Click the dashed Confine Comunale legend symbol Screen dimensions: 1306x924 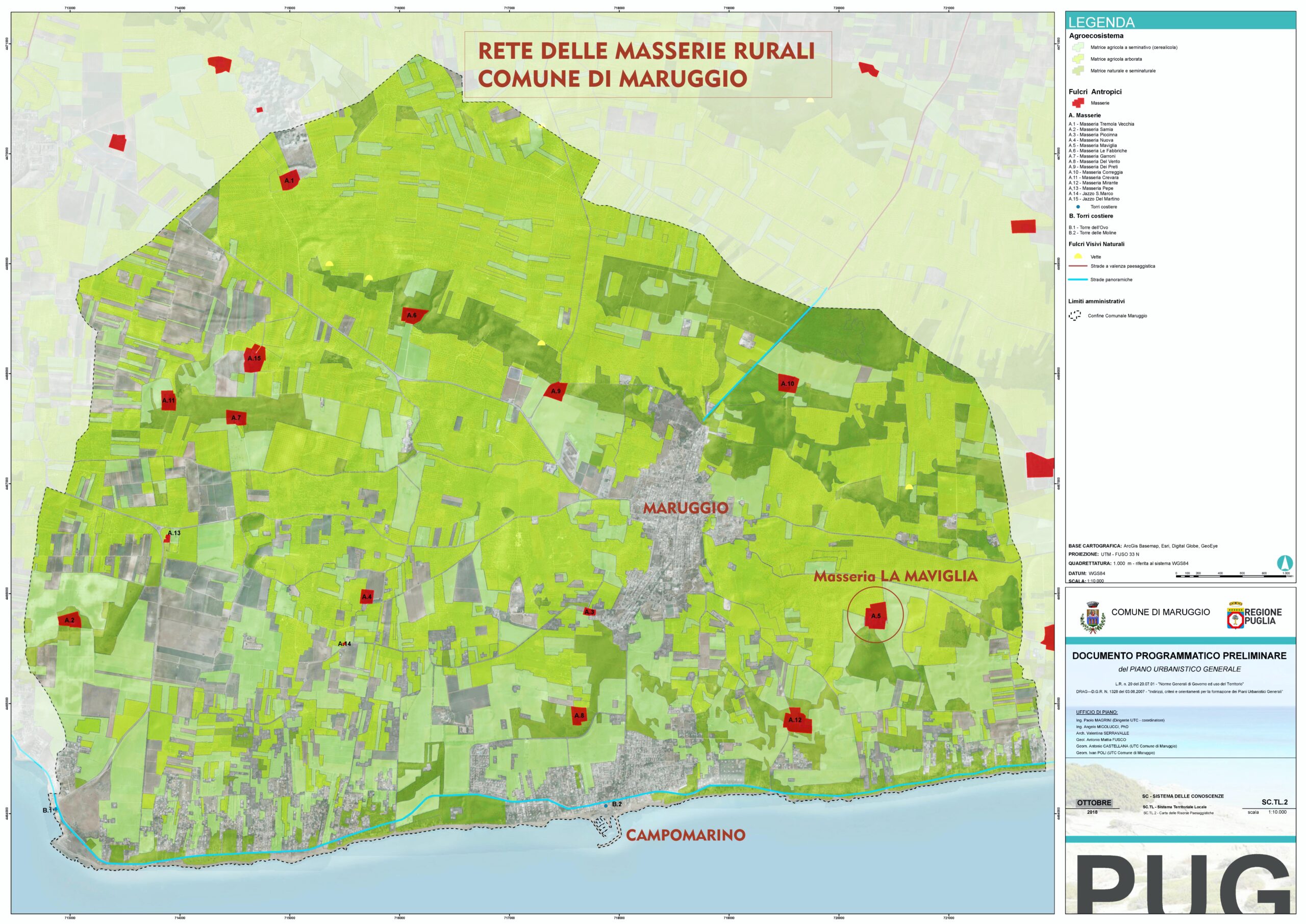click(1075, 316)
